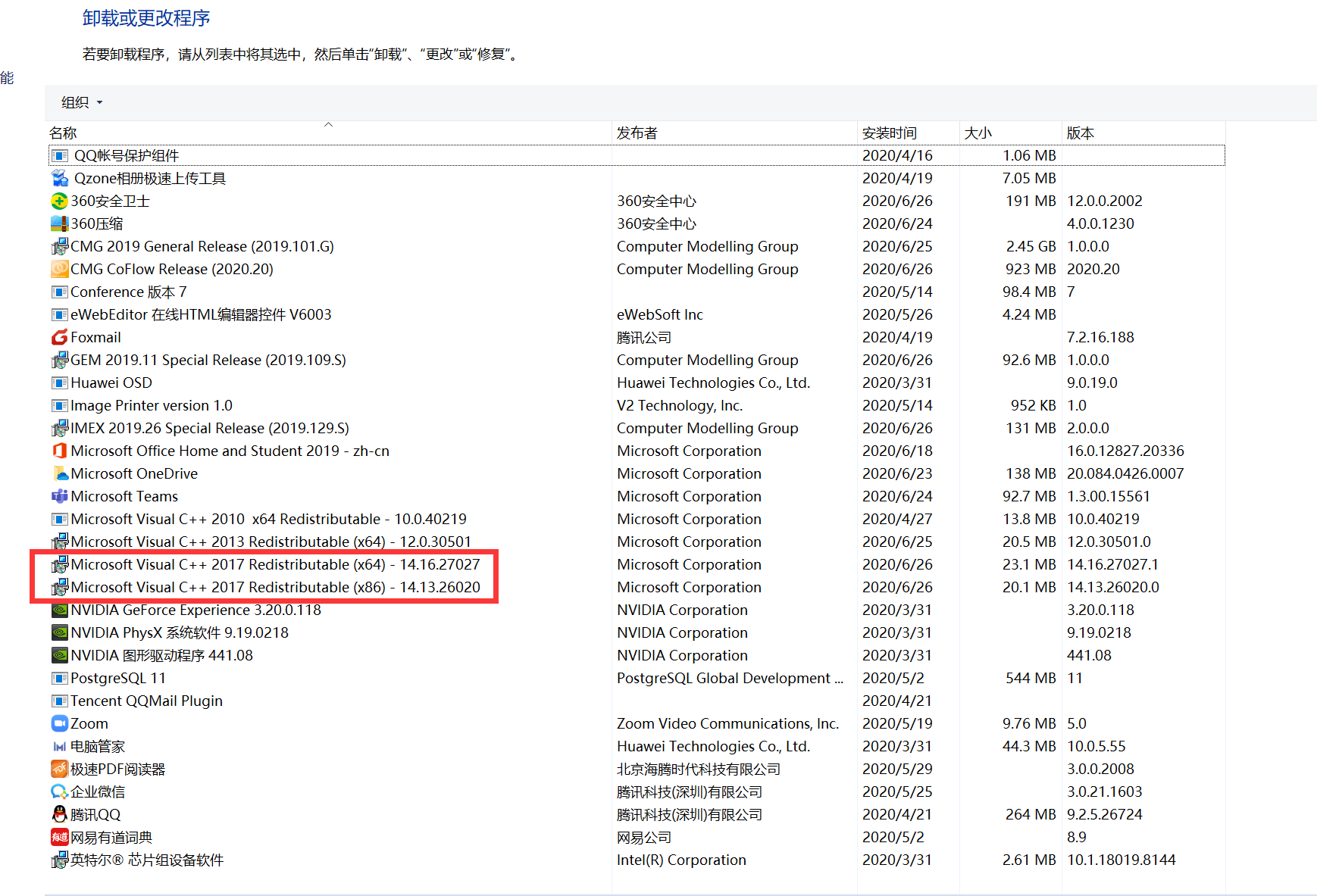Select the PostgreSQL 11 program row
Screen dimensions: 1317x896
[117, 678]
